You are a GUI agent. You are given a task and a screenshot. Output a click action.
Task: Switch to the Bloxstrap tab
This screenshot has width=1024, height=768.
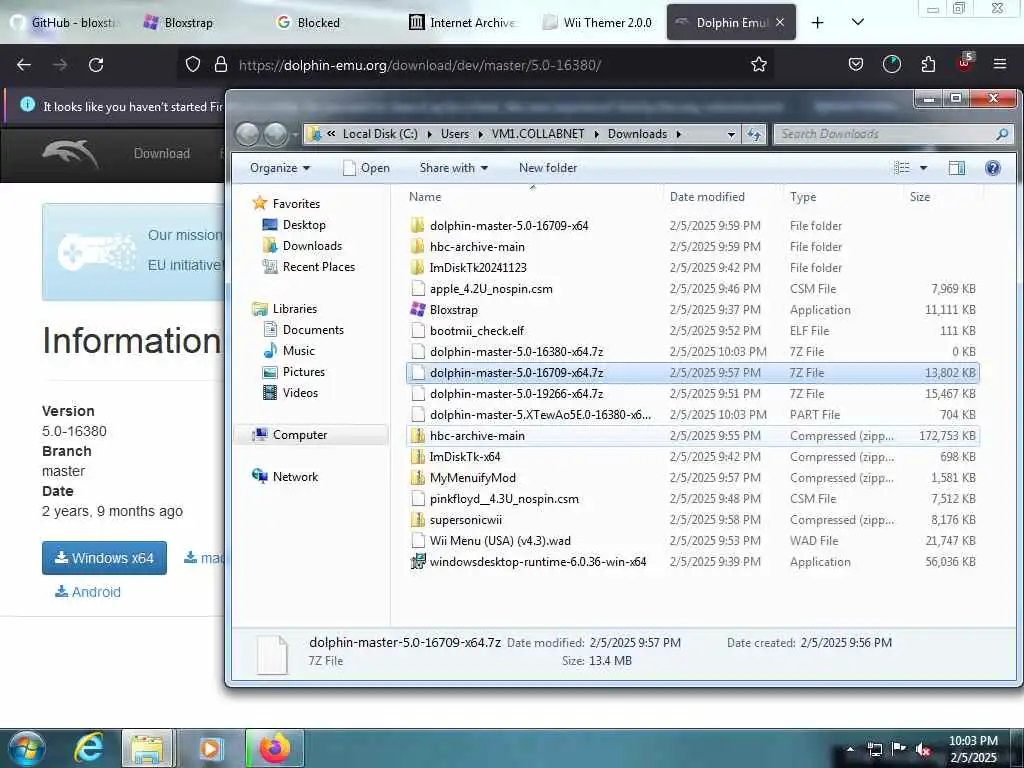click(187, 23)
